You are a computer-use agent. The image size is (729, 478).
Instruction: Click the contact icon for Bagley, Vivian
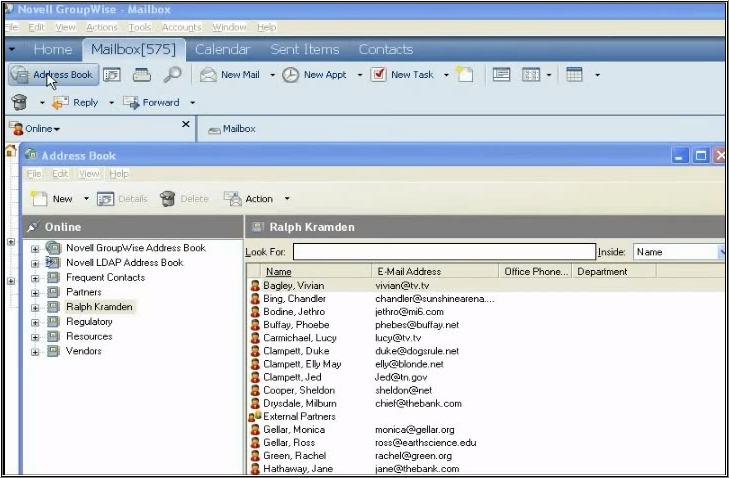point(255,285)
